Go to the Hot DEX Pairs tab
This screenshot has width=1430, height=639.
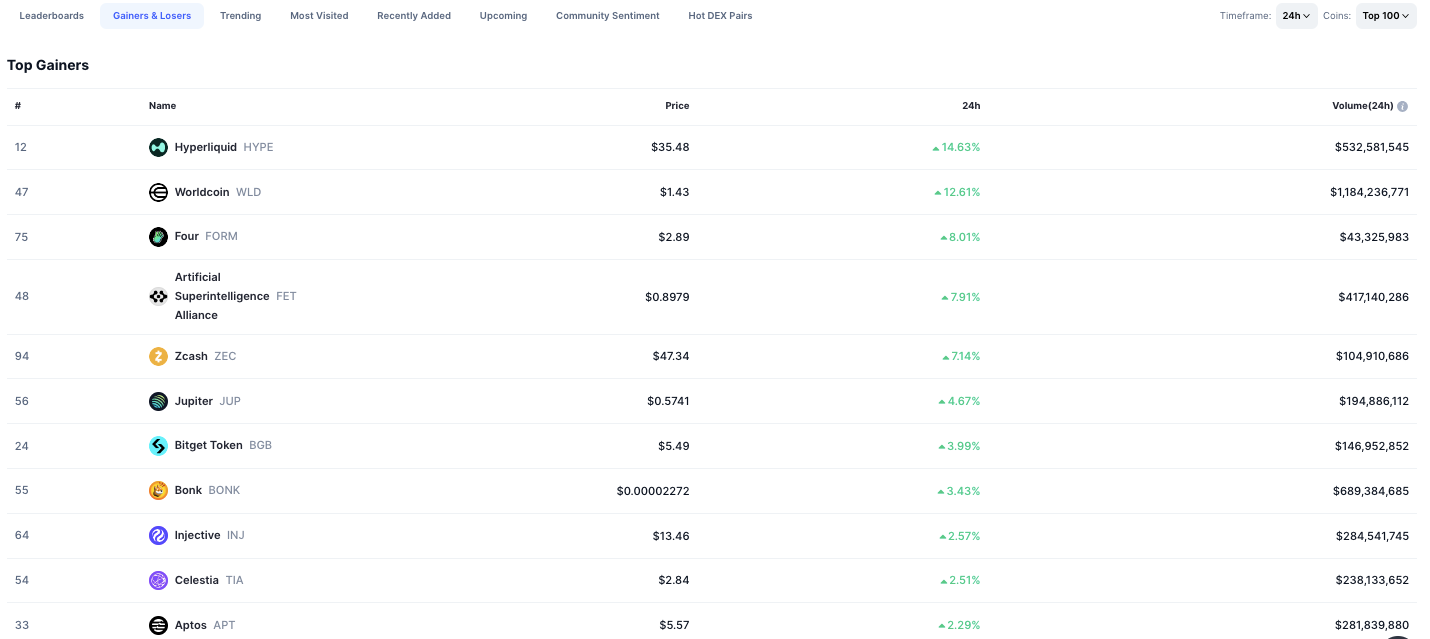click(x=720, y=16)
